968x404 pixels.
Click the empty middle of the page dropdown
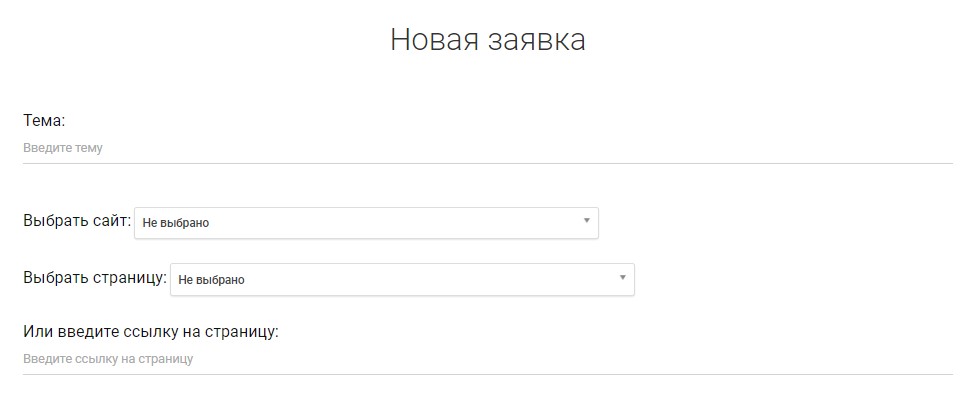(x=430, y=280)
